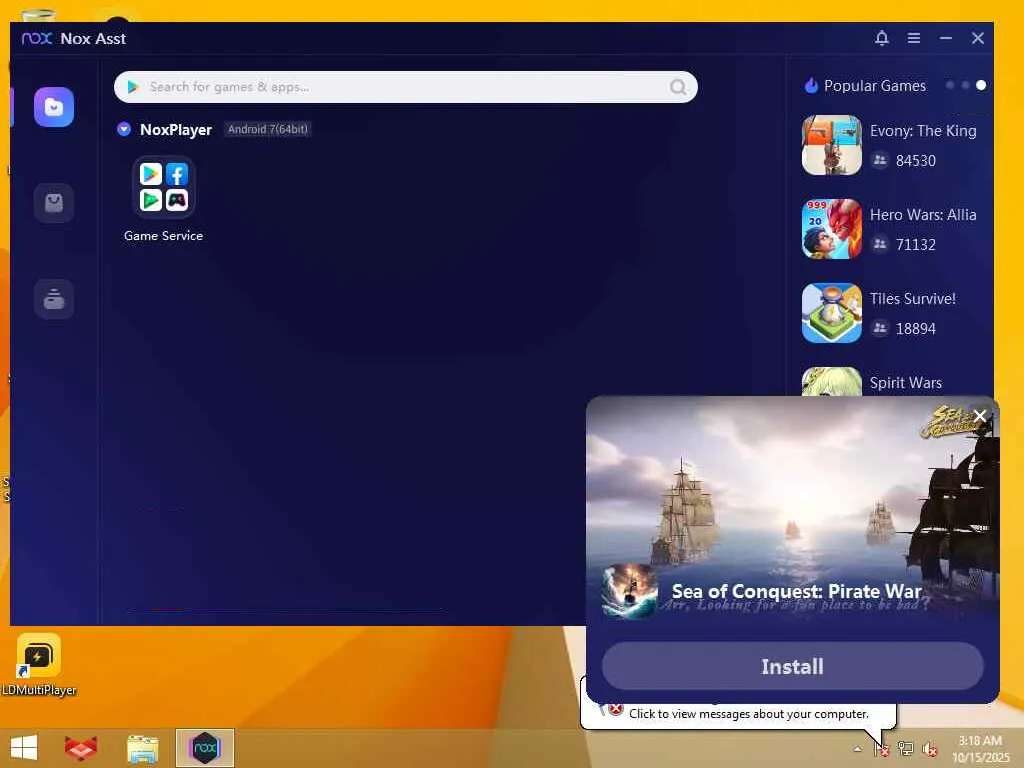1024x768 pixels.
Task: Click the Evony: The King title
Action: click(x=923, y=131)
